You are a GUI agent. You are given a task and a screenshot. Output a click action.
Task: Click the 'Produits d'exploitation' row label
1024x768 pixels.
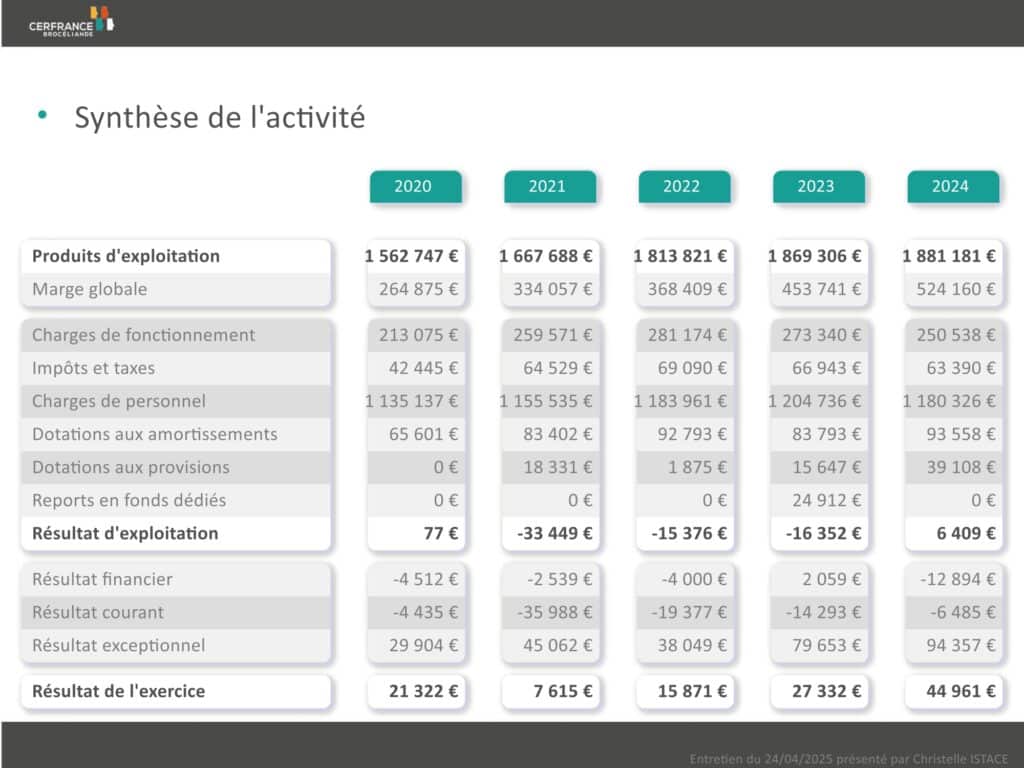pos(126,256)
